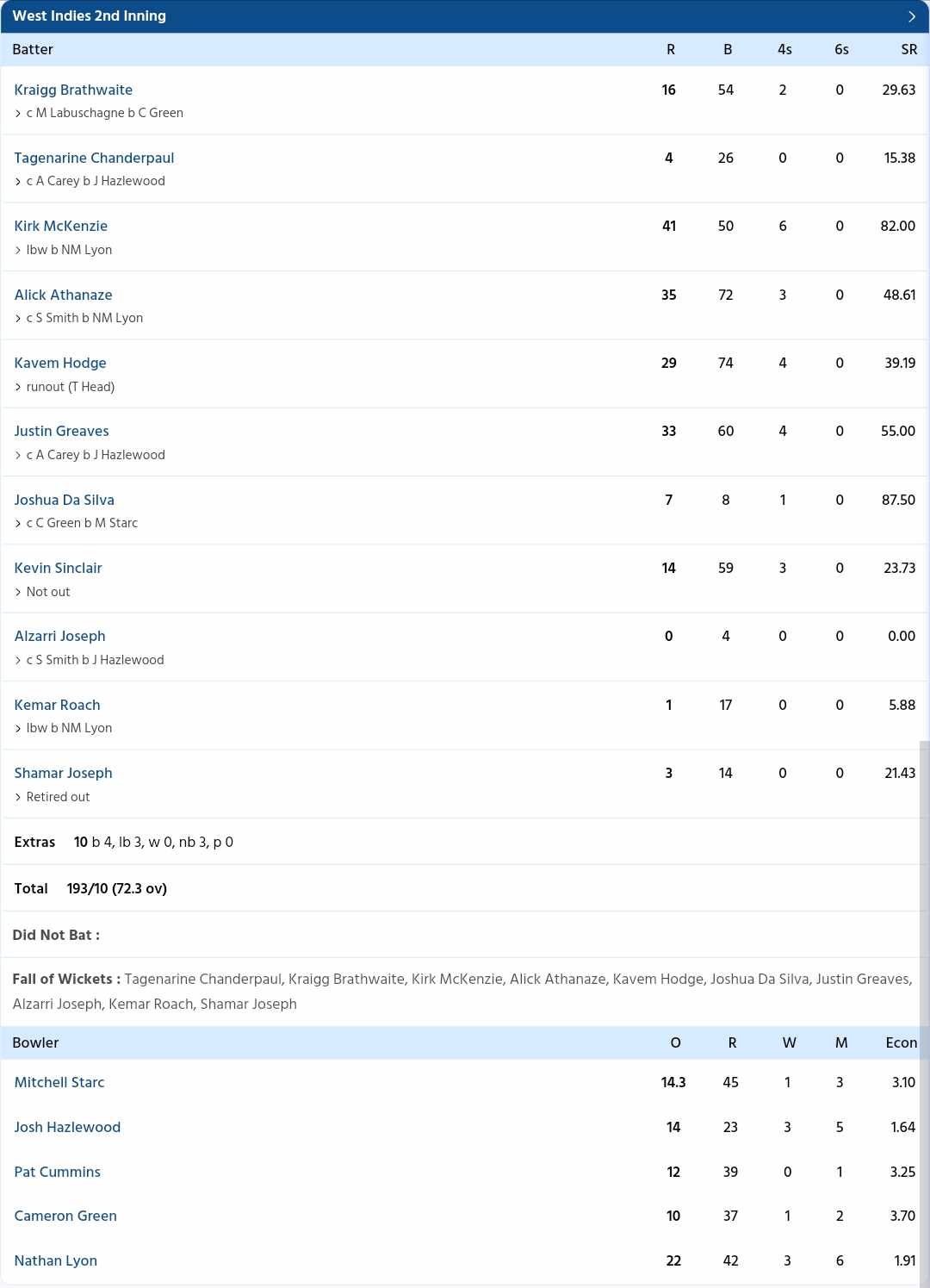Click the West Indies 2nd Inning title
Image resolution: width=930 pixels, height=1288 pixels.
coord(90,16)
